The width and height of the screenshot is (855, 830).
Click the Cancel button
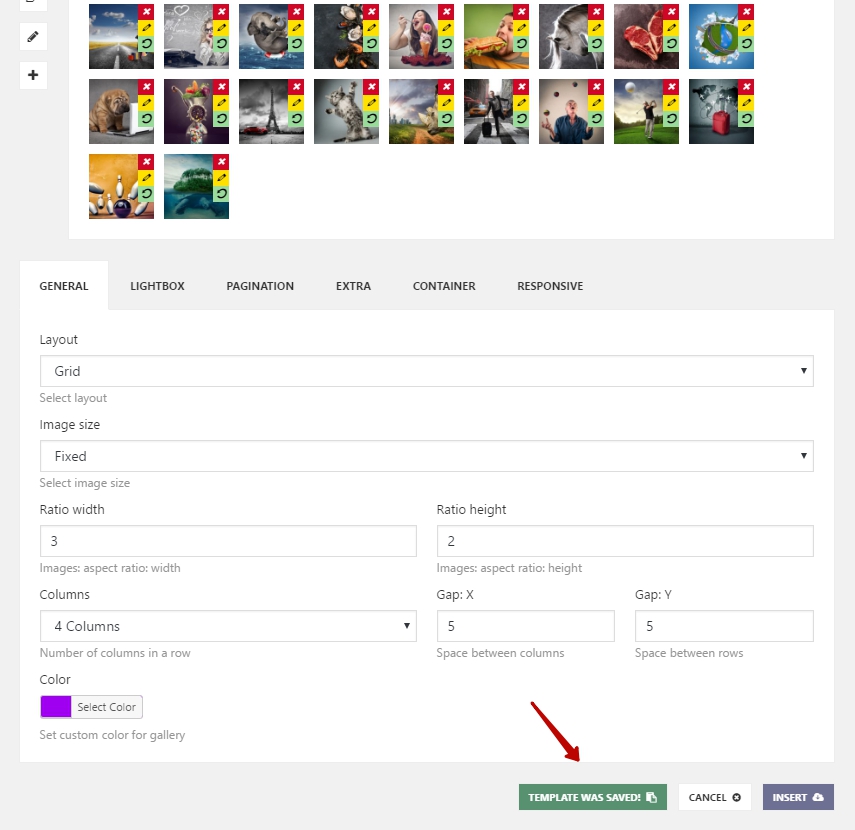714,797
